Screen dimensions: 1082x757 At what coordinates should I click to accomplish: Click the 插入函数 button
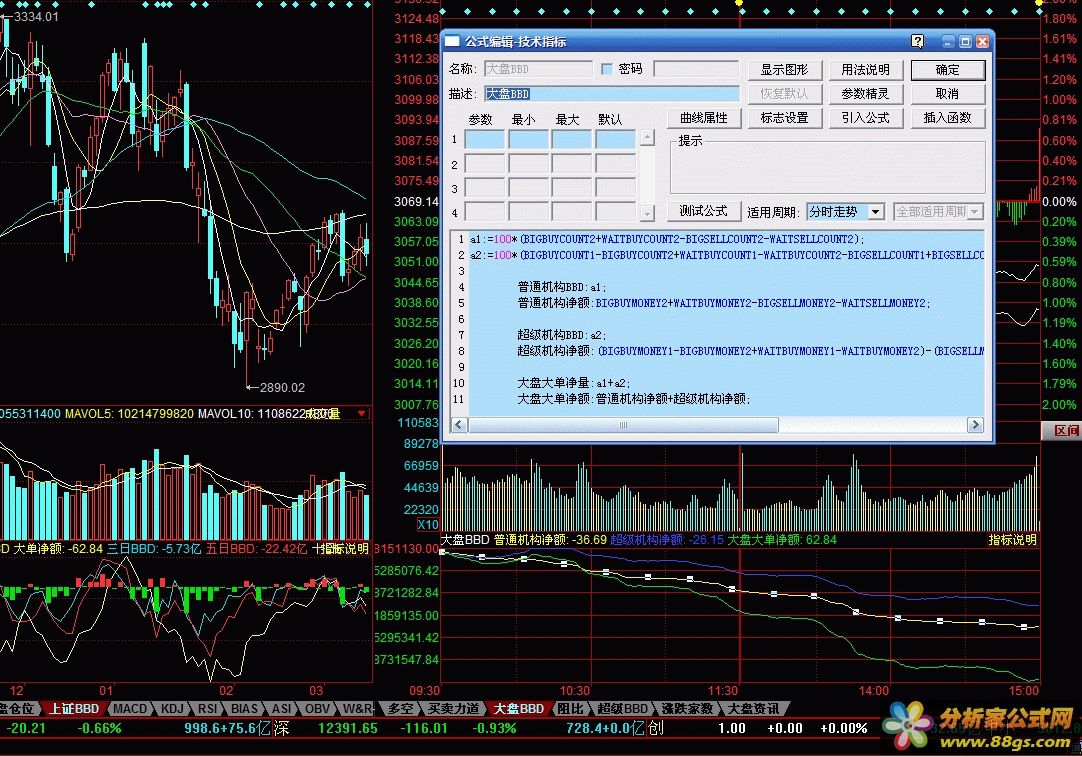(947, 118)
